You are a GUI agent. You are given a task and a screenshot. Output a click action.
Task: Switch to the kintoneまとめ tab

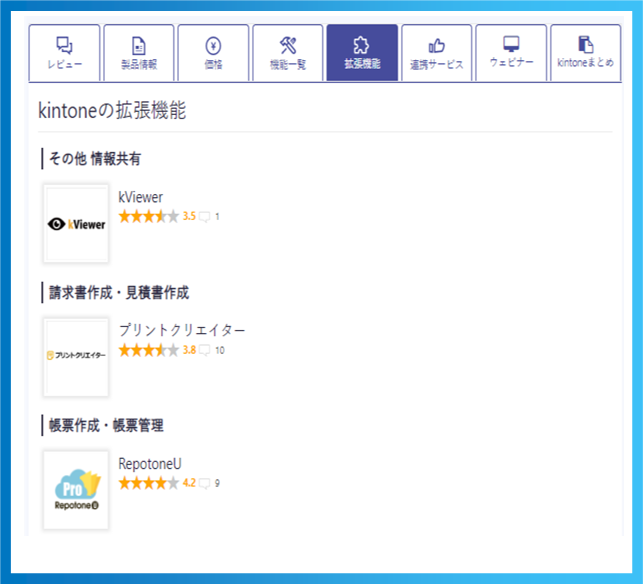[586, 53]
